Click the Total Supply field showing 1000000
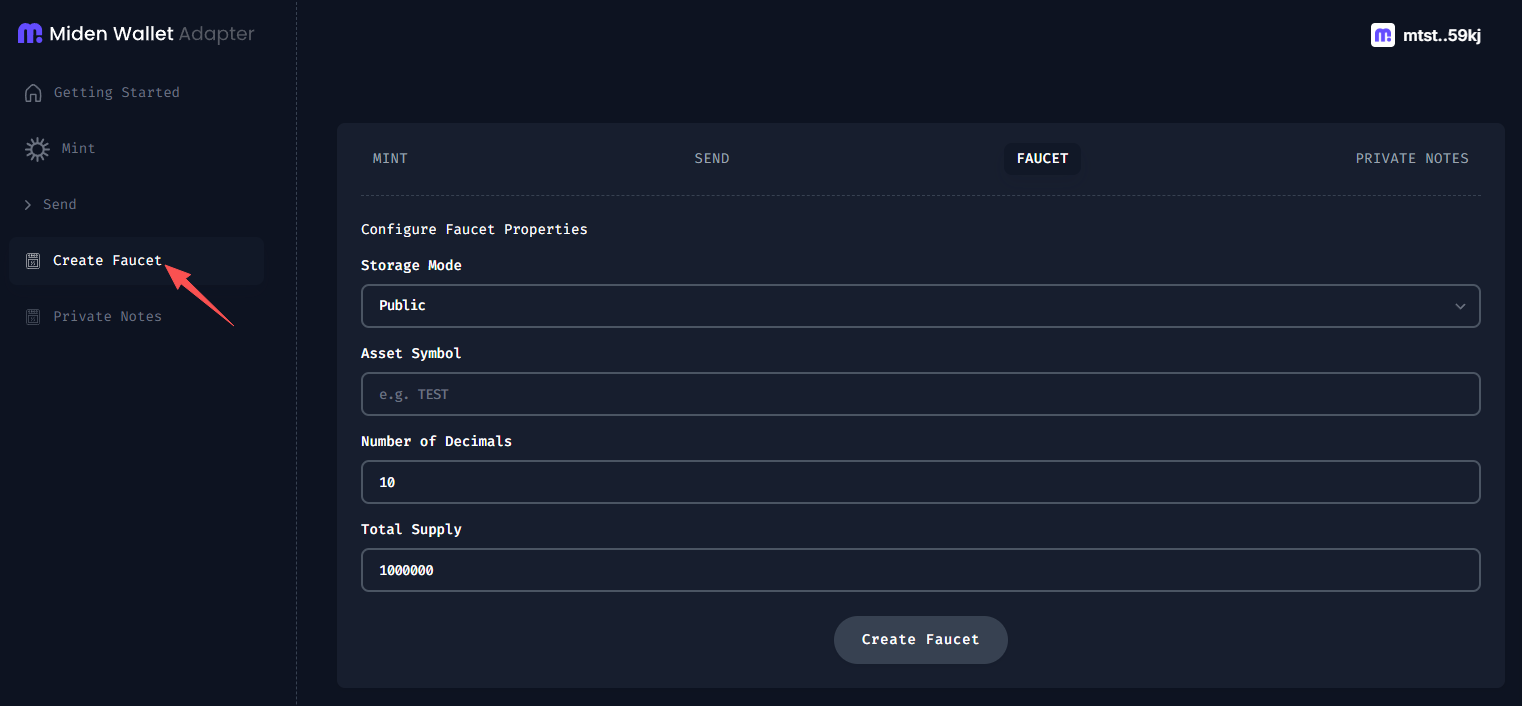The width and height of the screenshot is (1522, 706). click(x=920, y=570)
